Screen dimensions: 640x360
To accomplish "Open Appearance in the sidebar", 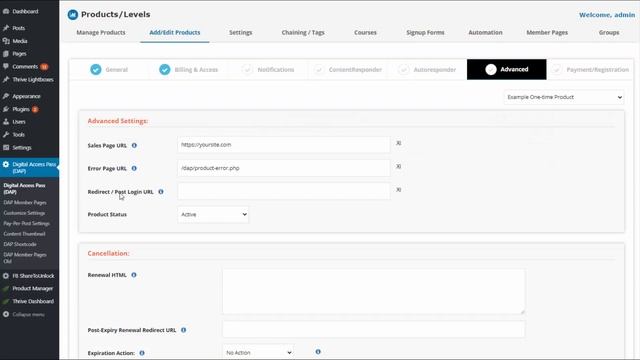I will click(x=26, y=96).
